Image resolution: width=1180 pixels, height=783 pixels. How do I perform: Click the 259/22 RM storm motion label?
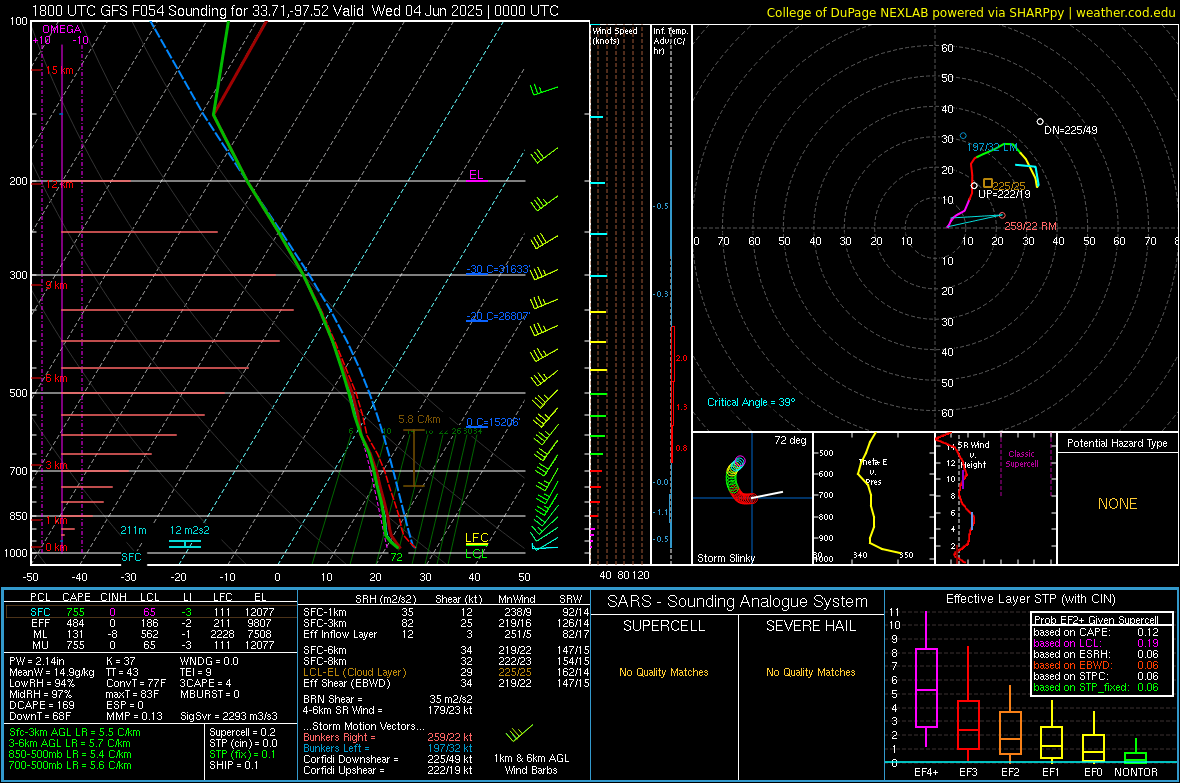tap(1030, 226)
